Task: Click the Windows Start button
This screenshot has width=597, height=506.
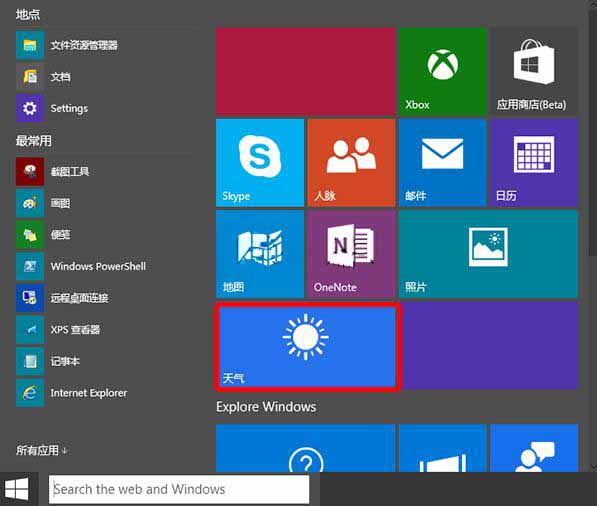Action: (17, 489)
